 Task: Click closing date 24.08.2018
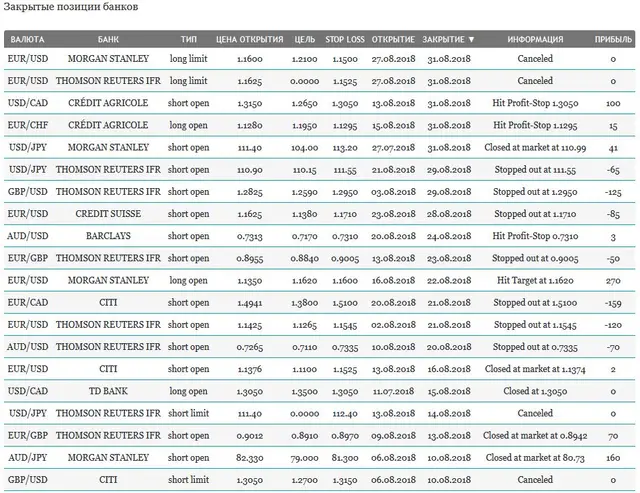click(449, 236)
